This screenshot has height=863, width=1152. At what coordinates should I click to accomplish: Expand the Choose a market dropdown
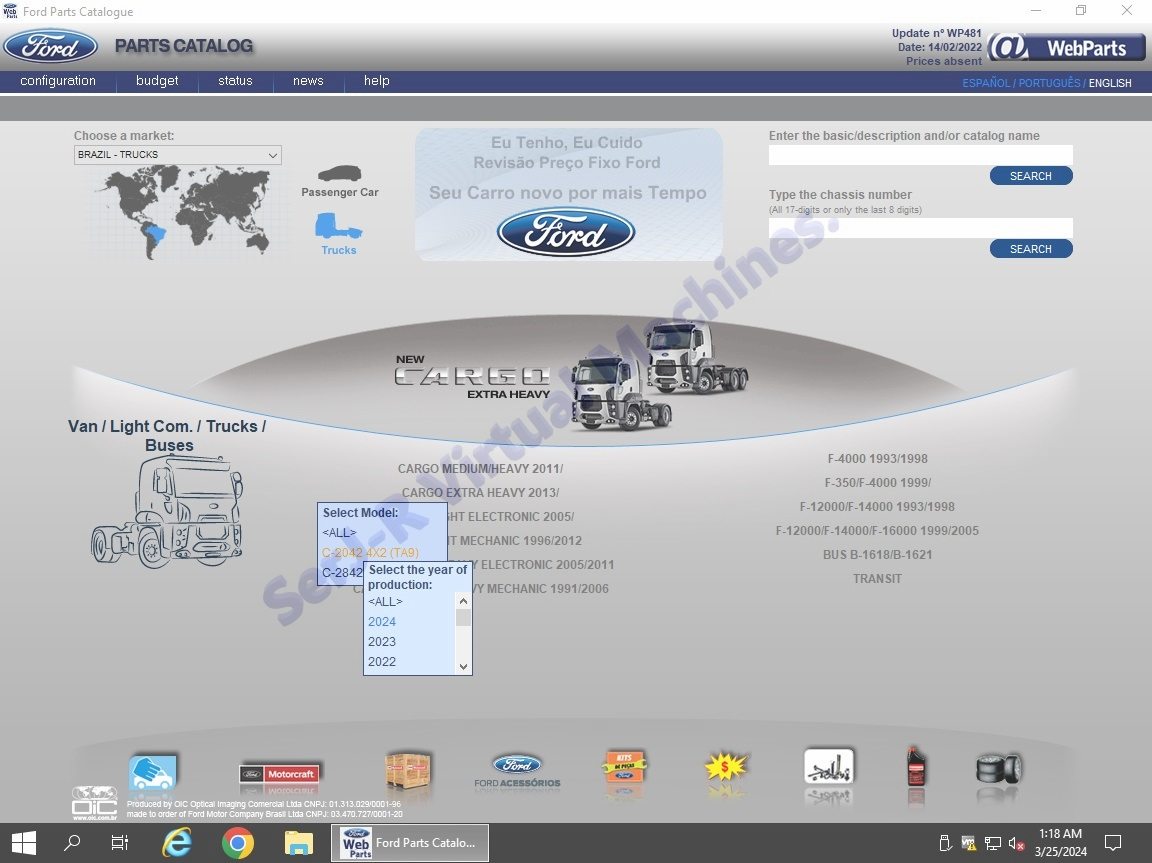tap(178, 155)
